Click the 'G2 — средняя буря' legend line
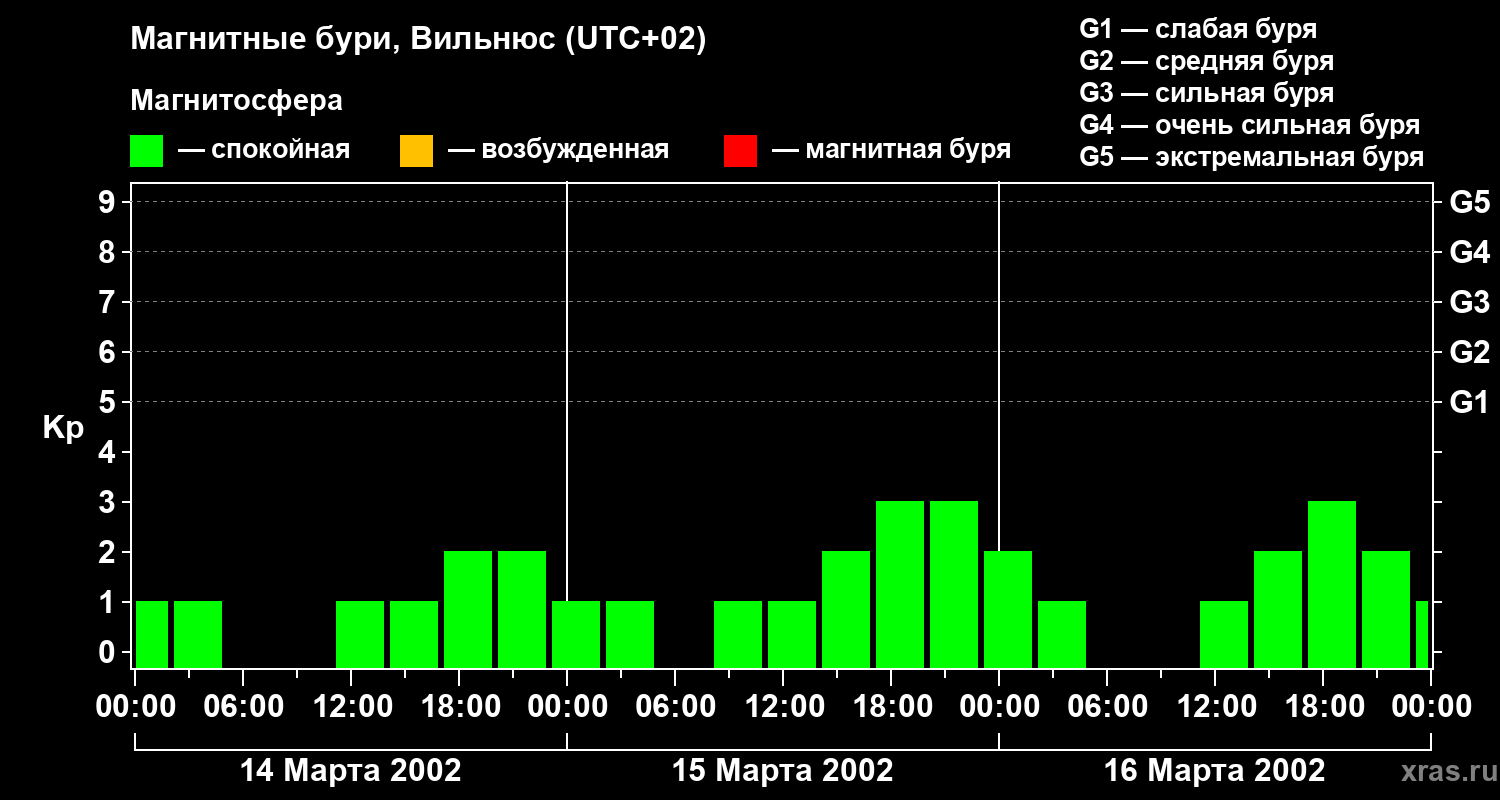This screenshot has width=1500, height=800. pos(1207,61)
